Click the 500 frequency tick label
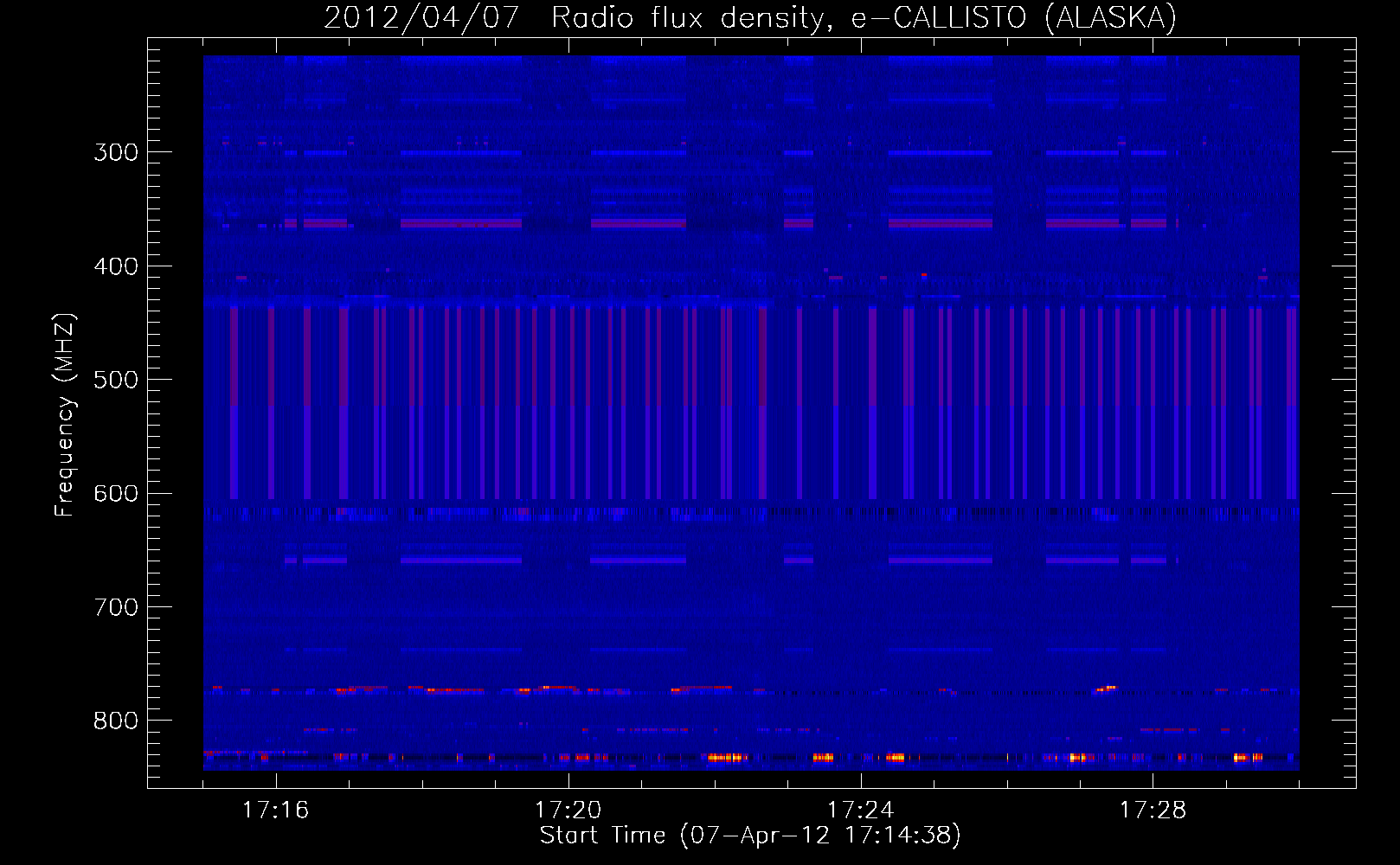Image resolution: width=1400 pixels, height=865 pixels. [x=116, y=380]
